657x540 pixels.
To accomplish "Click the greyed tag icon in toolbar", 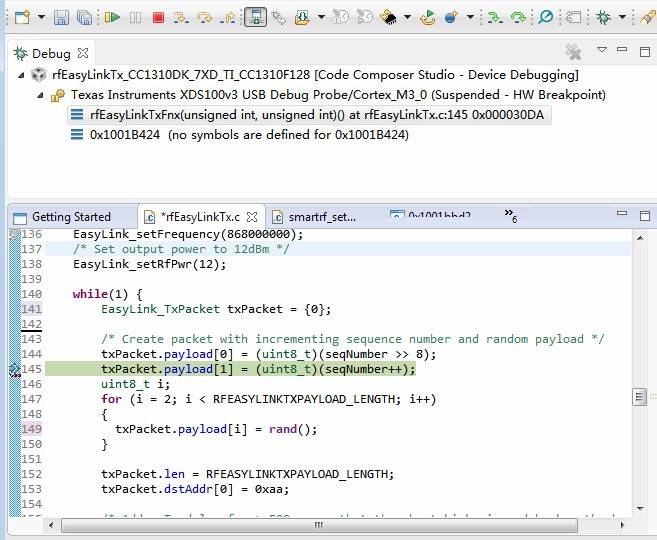I will pyautogui.click(x=574, y=18).
